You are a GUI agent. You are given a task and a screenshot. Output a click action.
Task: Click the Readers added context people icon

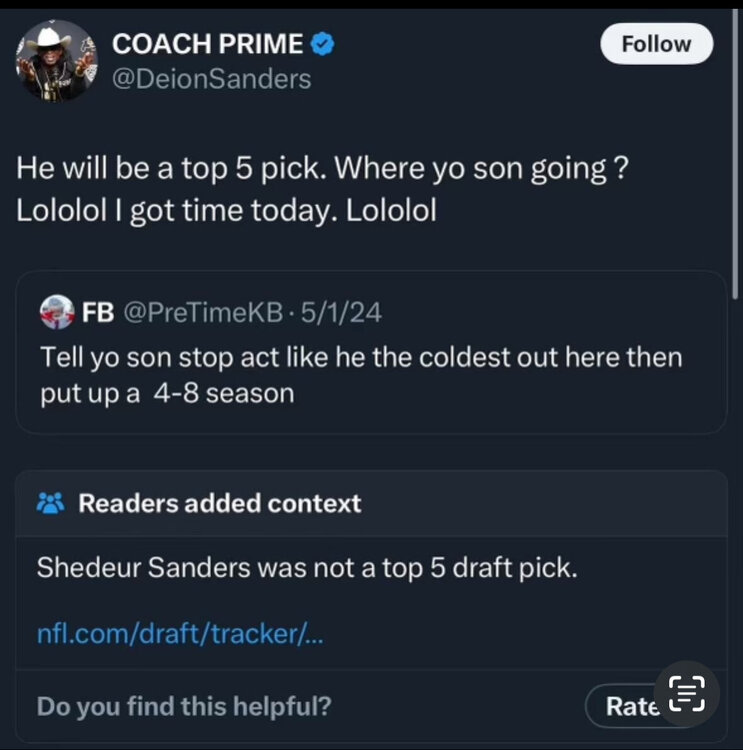point(50,503)
